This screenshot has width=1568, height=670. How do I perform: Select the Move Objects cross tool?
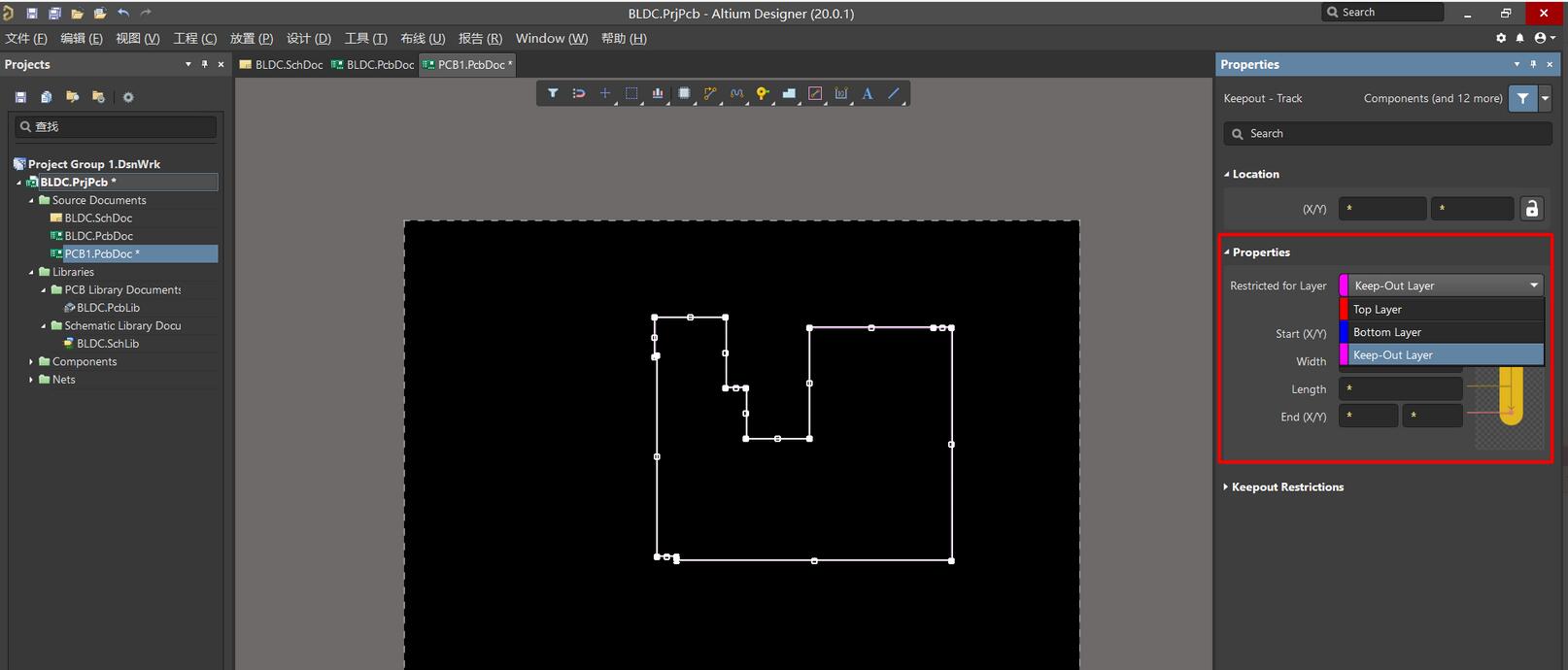click(605, 93)
